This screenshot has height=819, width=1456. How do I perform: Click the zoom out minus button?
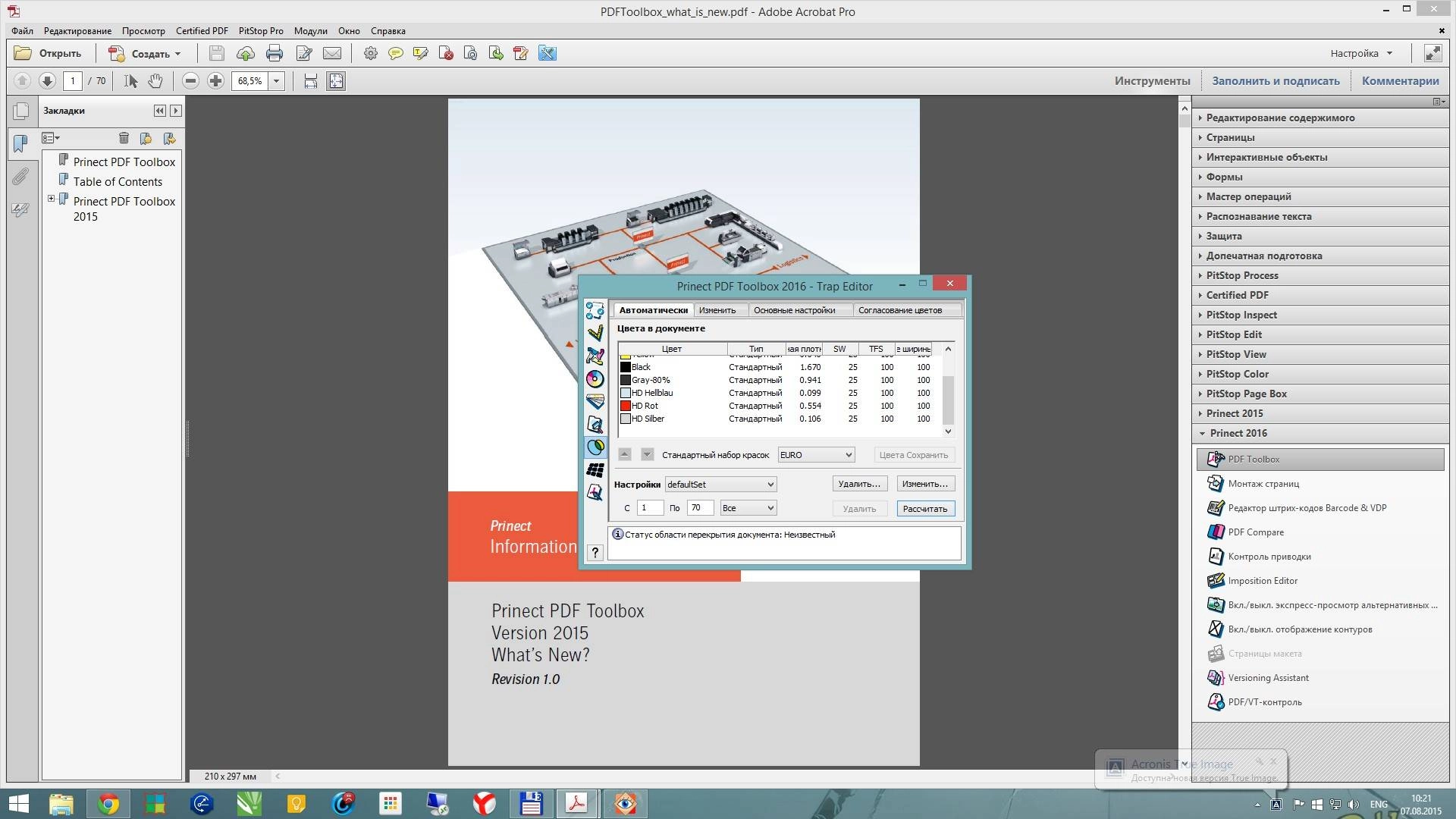click(190, 81)
